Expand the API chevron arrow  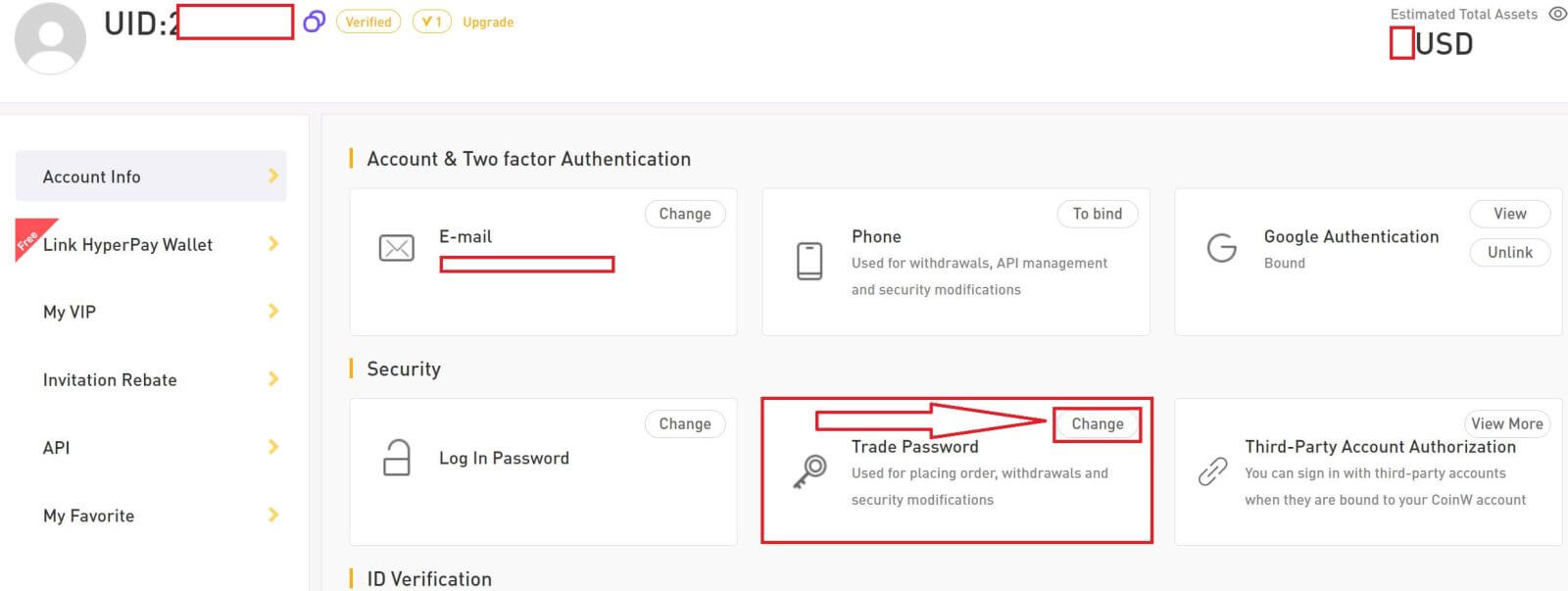pos(273,446)
